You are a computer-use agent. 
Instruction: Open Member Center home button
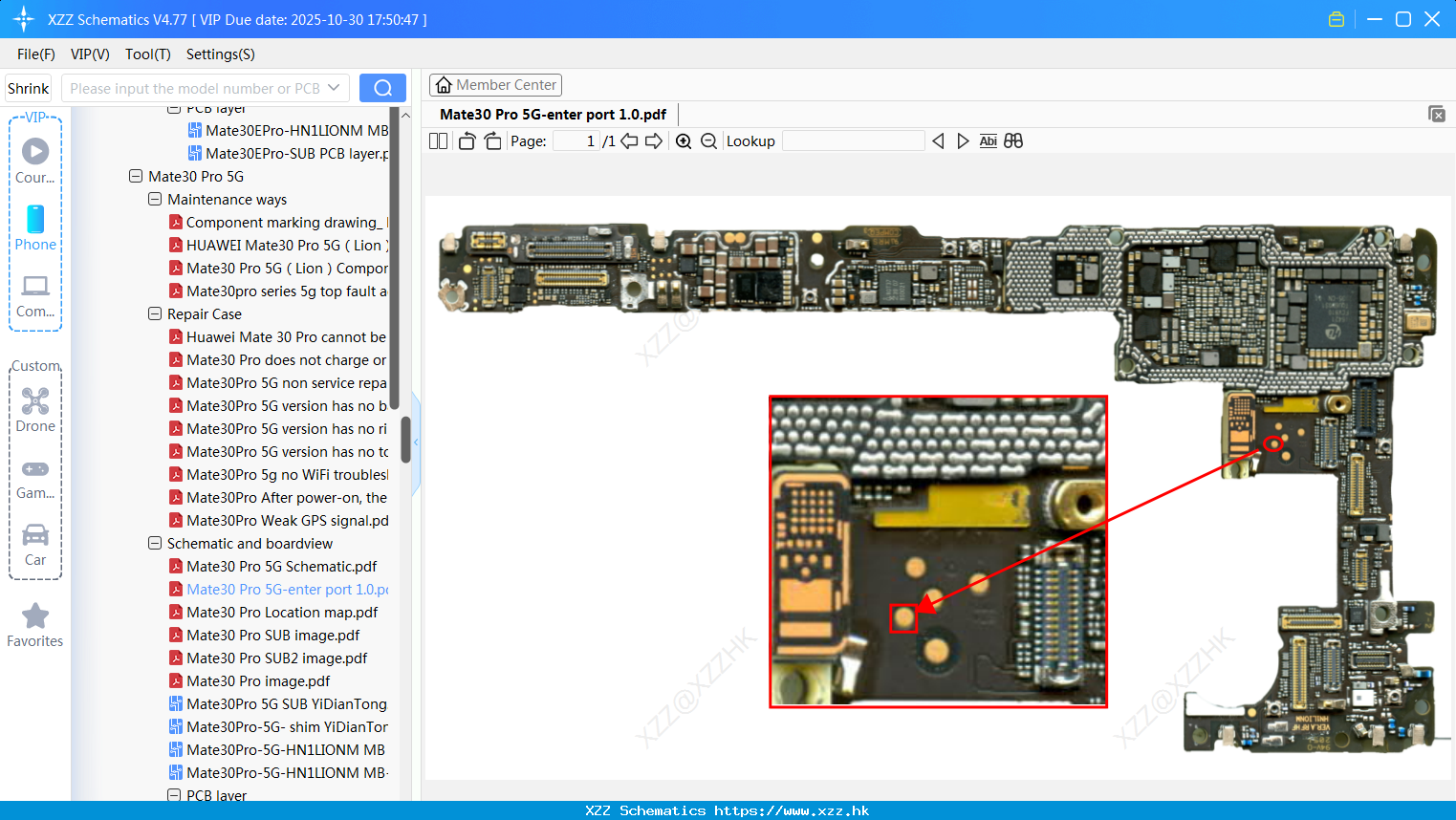pyautogui.click(x=495, y=85)
